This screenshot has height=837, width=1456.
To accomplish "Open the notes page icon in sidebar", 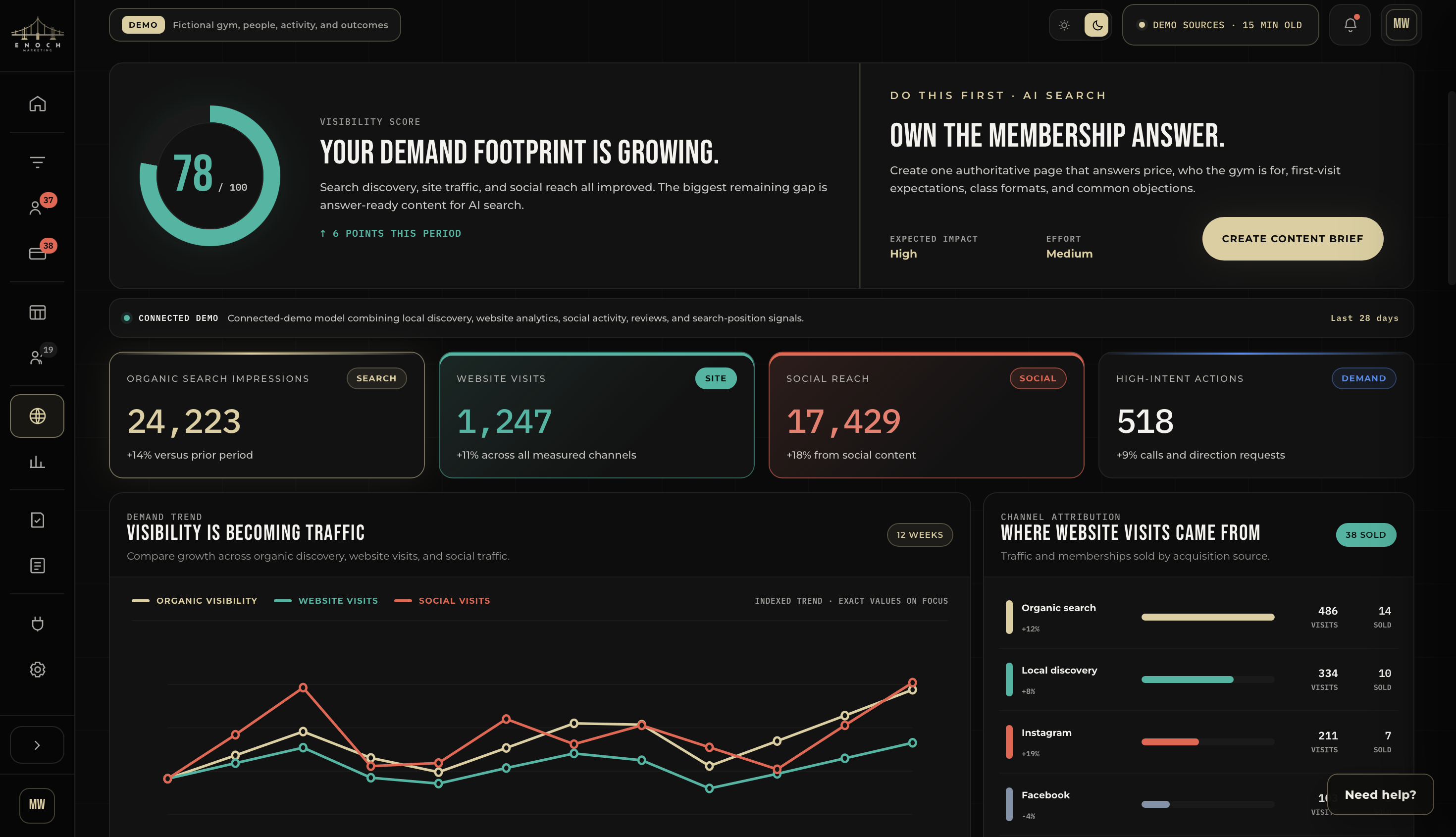I will (37, 566).
